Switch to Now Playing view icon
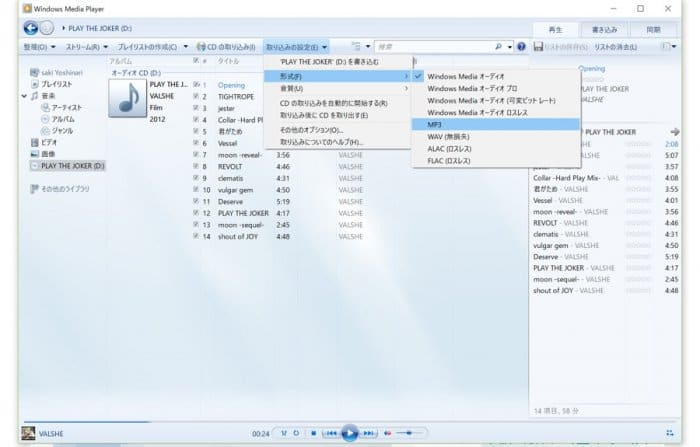 point(670,433)
